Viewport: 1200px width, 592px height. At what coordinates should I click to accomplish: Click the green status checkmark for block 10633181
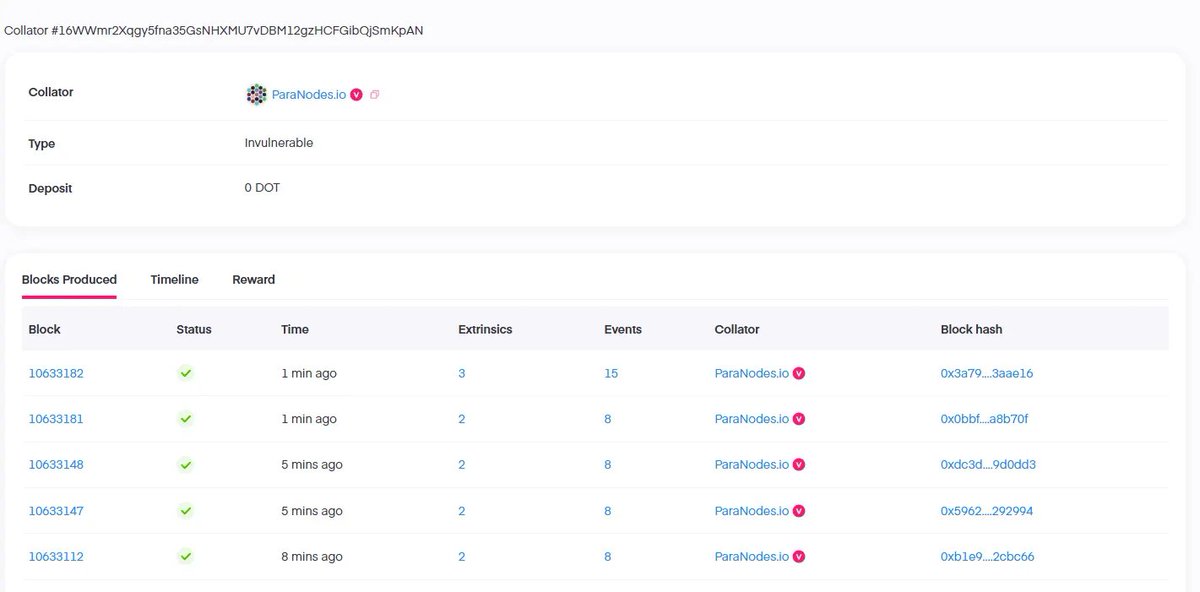click(x=185, y=419)
